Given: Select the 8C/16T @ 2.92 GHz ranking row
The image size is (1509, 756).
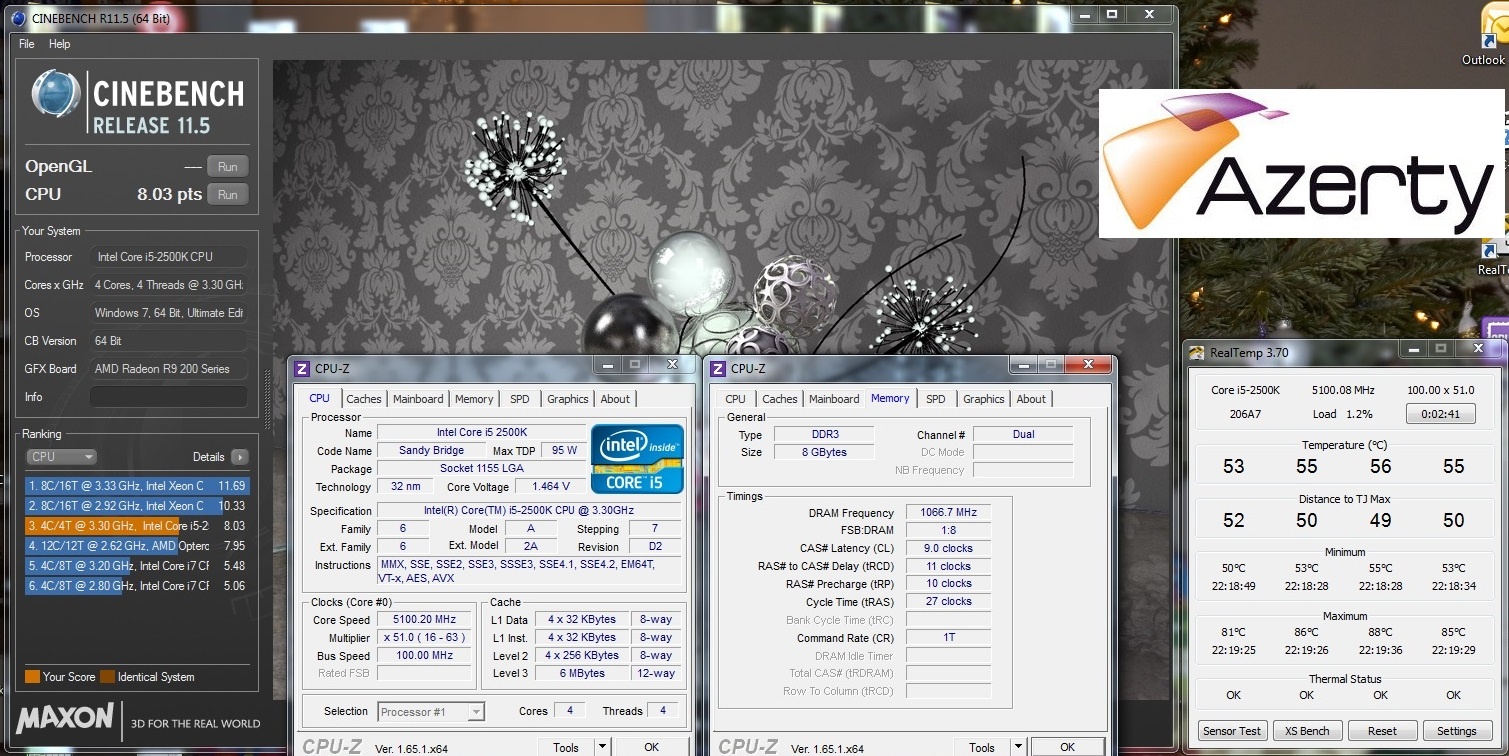Looking at the screenshot, I should click(137, 506).
